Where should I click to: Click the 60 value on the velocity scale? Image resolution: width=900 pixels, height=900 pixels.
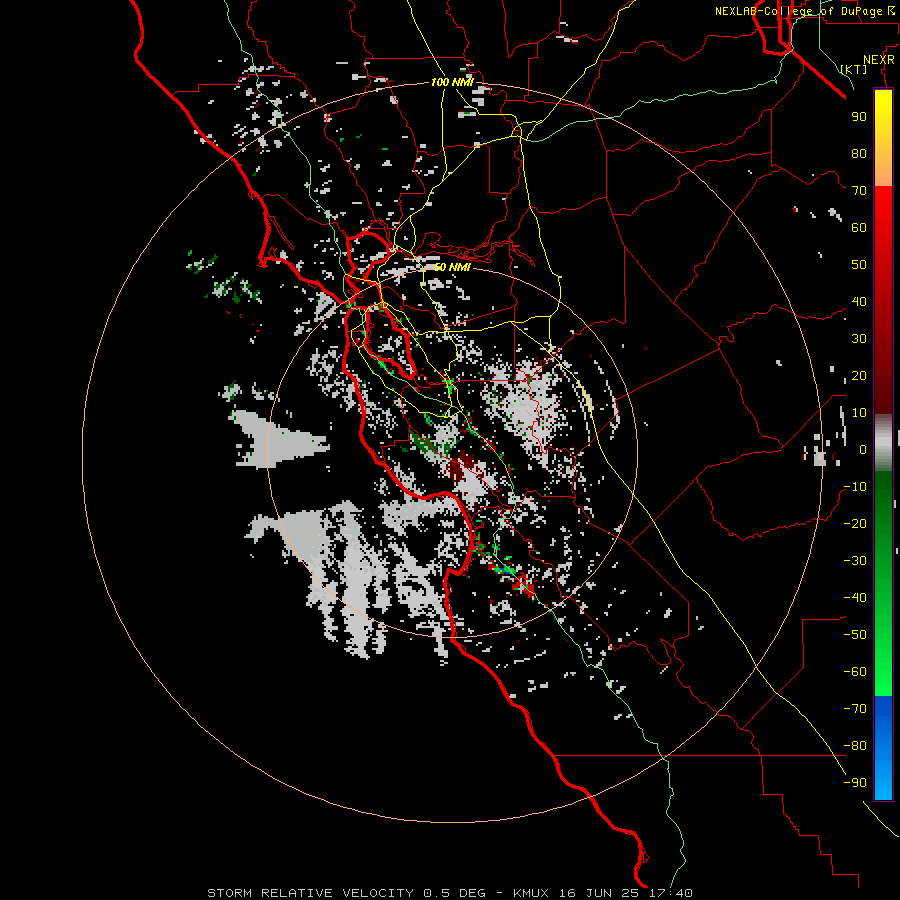click(859, 228)
